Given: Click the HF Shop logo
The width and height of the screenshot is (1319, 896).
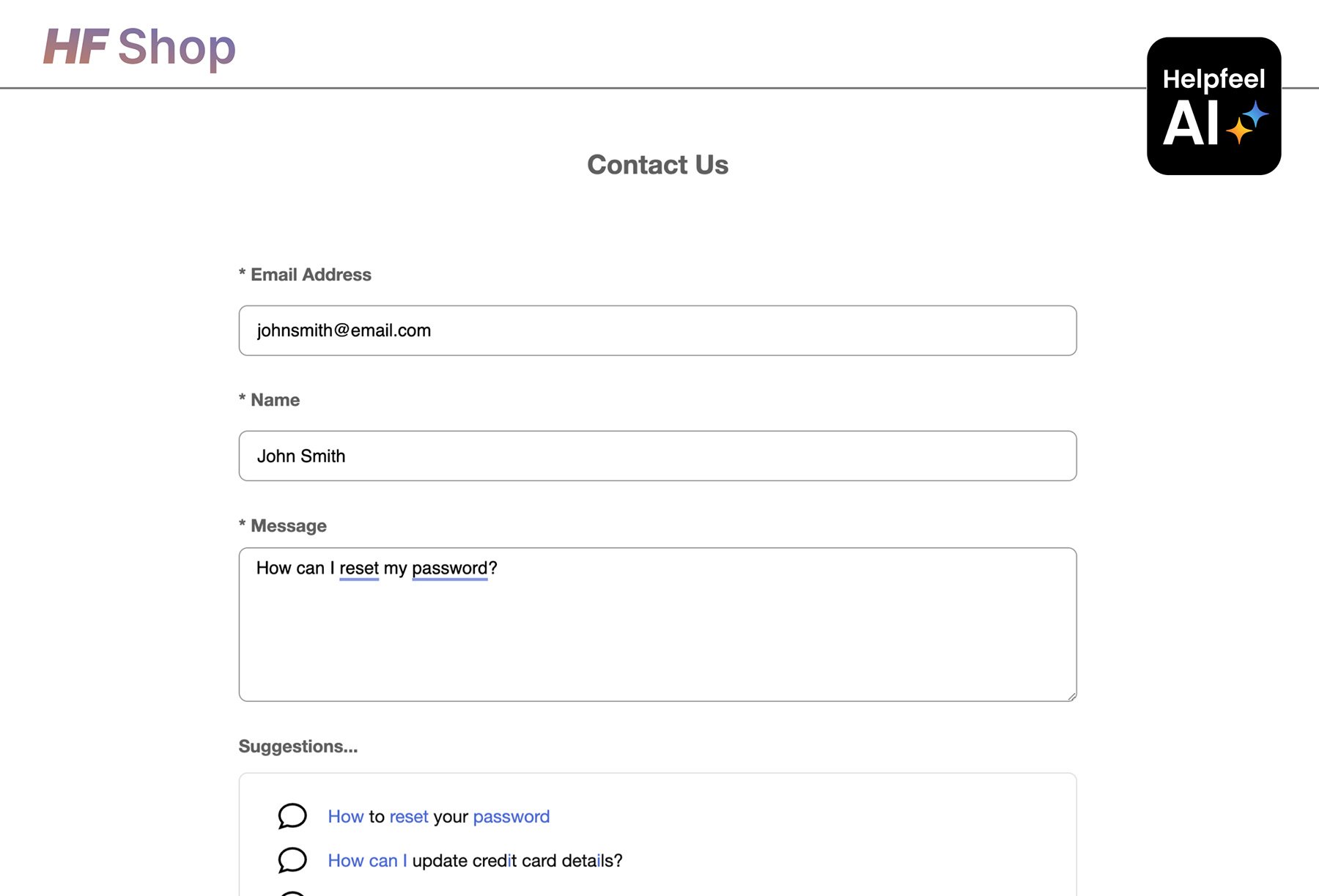Looking at the screenshot, I should (139, 46).
